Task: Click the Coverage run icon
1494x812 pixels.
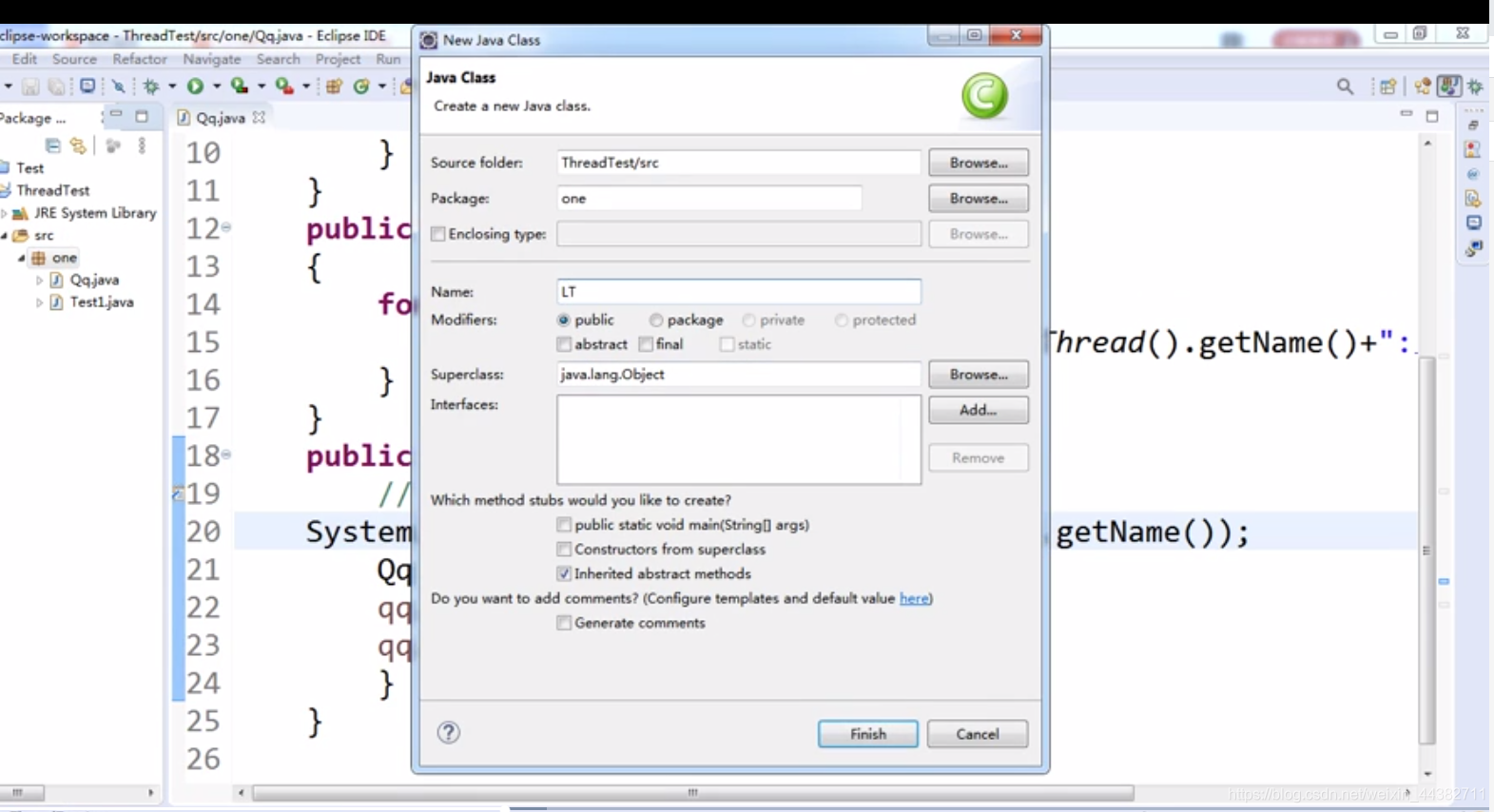Action: 239,87
